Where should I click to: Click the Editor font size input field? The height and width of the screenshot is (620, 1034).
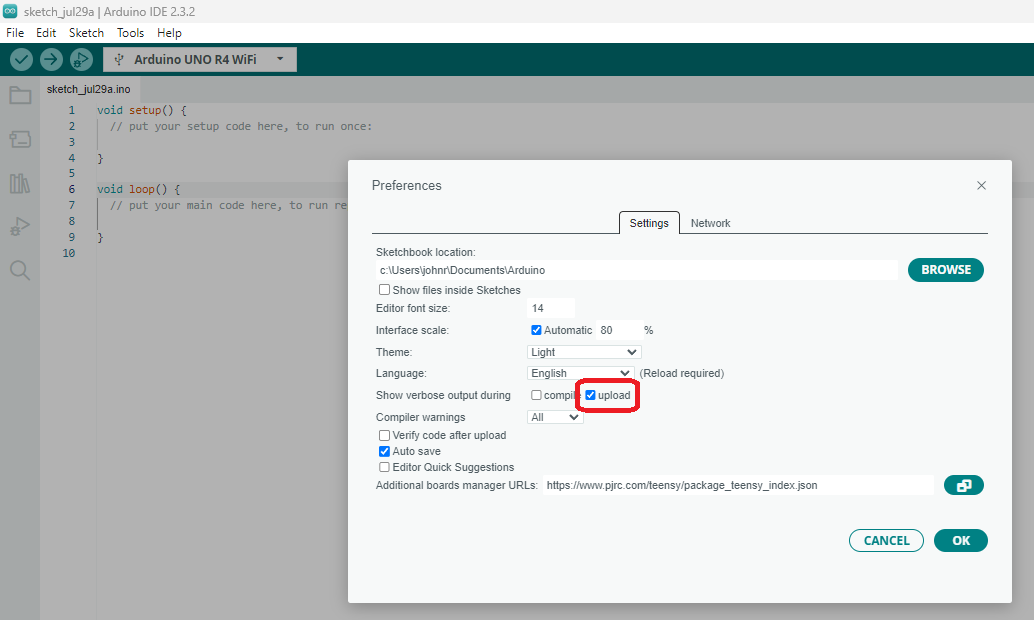551,308
